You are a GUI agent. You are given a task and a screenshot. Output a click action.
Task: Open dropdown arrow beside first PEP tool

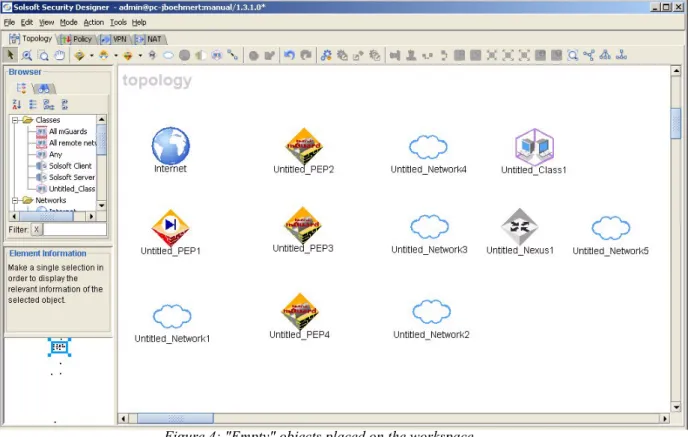[91, 55]
